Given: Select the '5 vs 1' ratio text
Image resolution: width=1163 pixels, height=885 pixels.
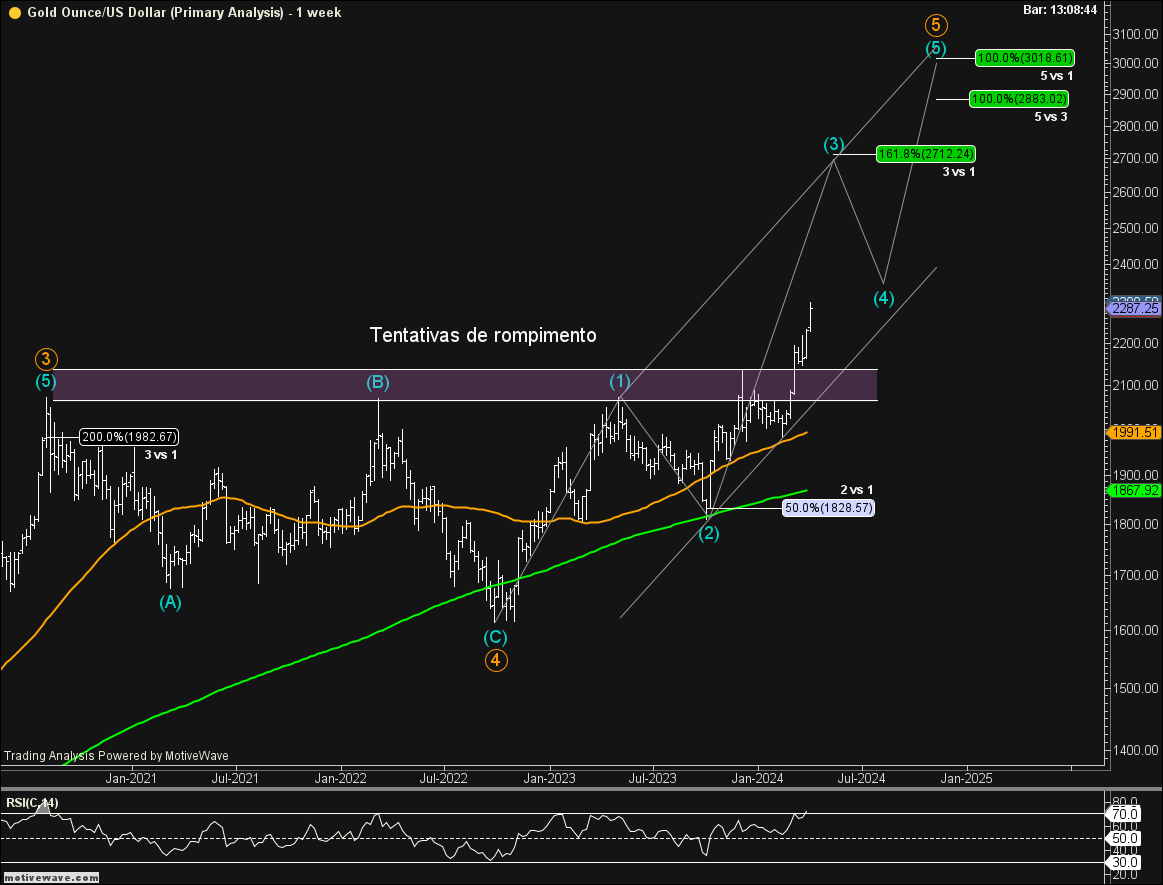Looking at the screenshot, I should (1057, 76).
